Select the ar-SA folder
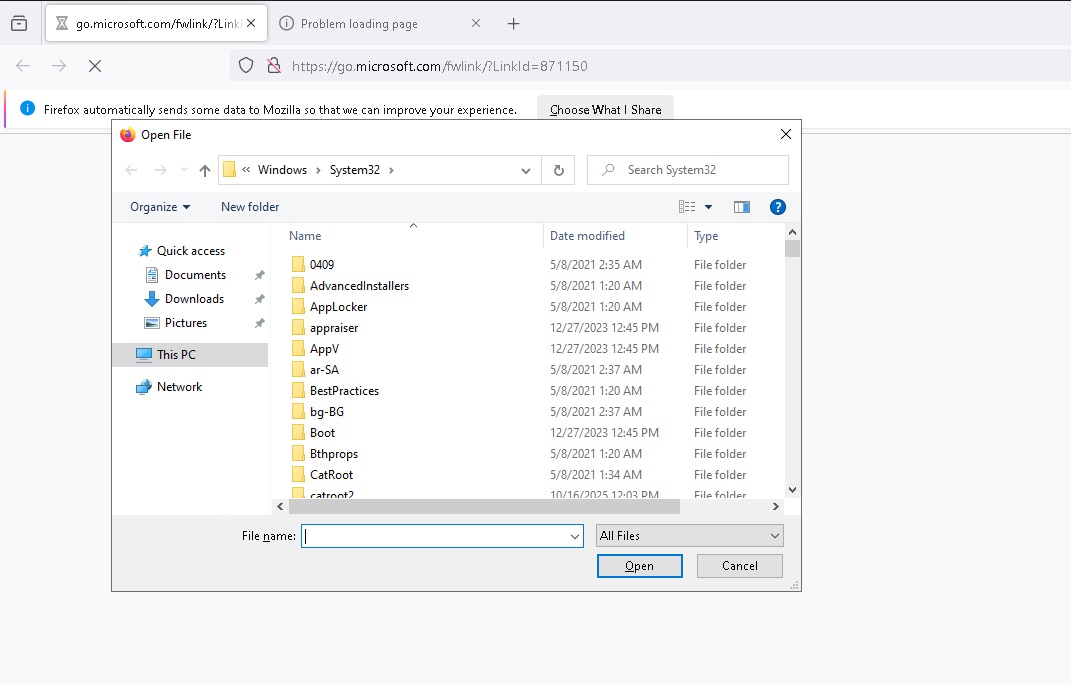This screenshot has height=684, width=1071. point(324,370)
